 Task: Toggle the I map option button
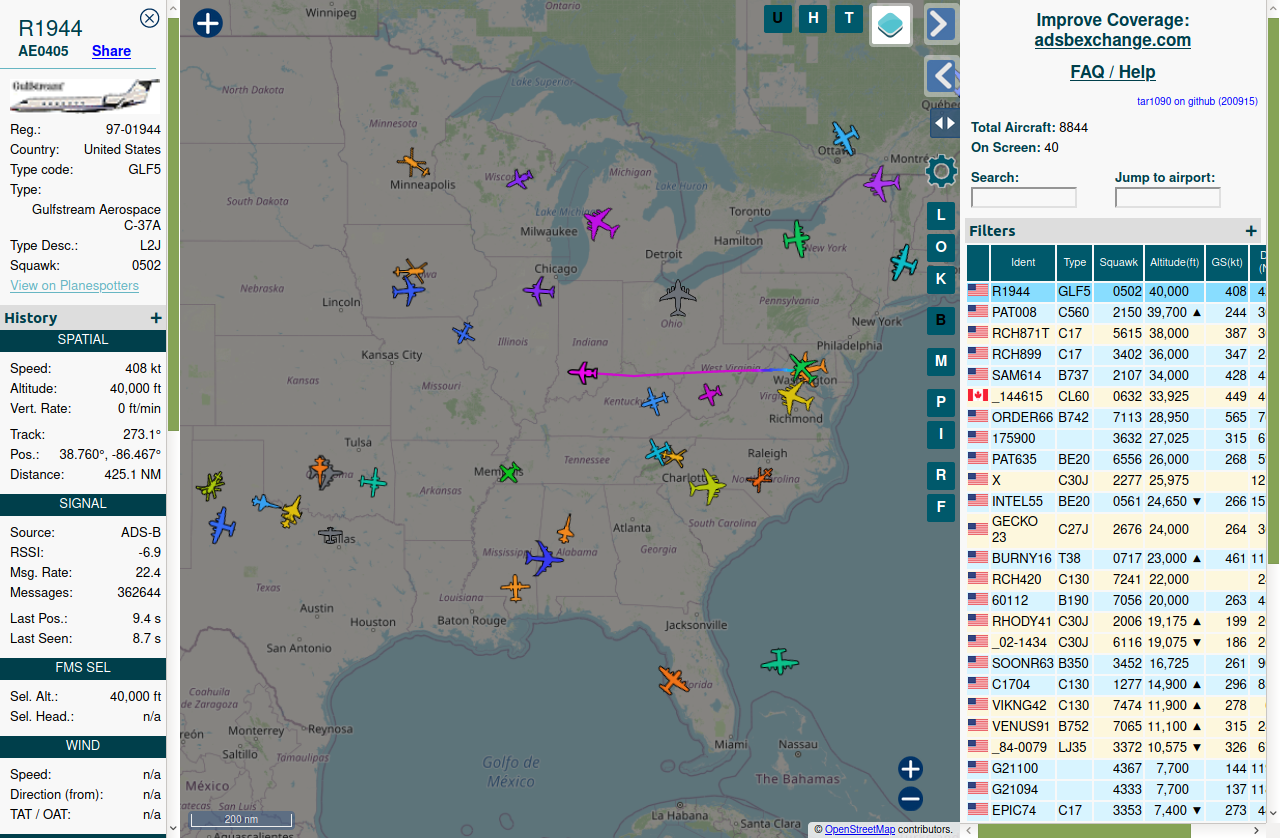[x=940, y=434]
